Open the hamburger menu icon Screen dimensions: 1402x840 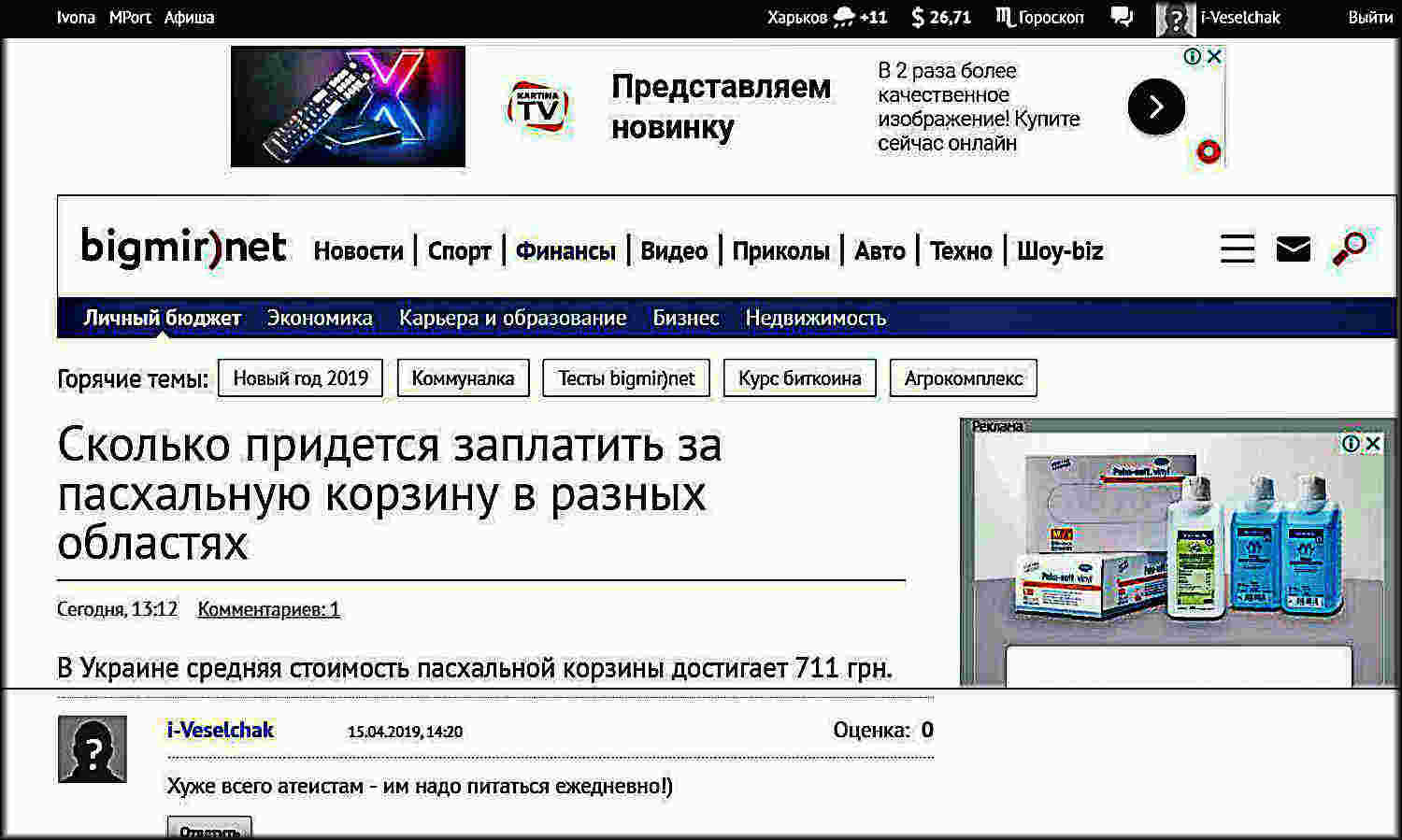point(1237,249)
